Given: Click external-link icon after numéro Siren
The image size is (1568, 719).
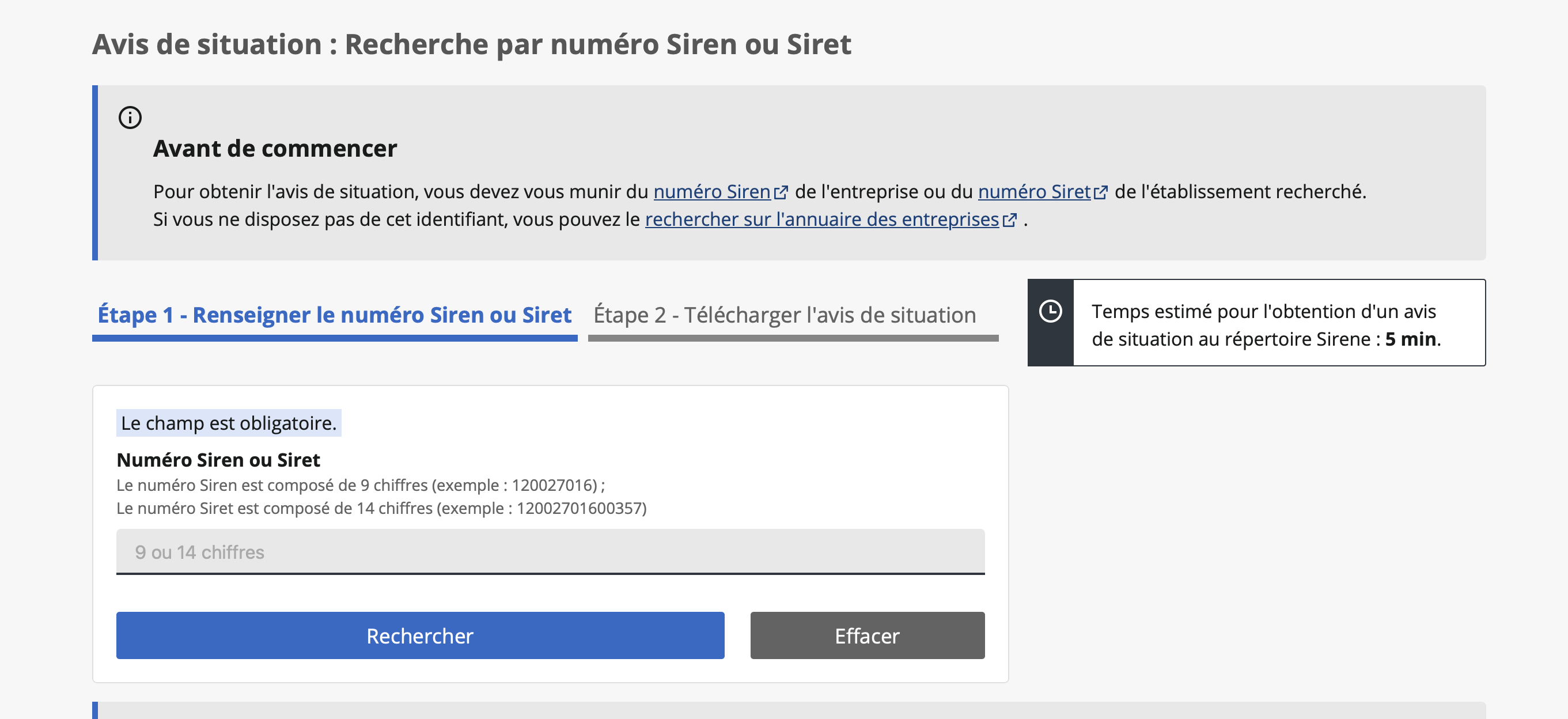Looking at the screenshot, I should 781,192.
